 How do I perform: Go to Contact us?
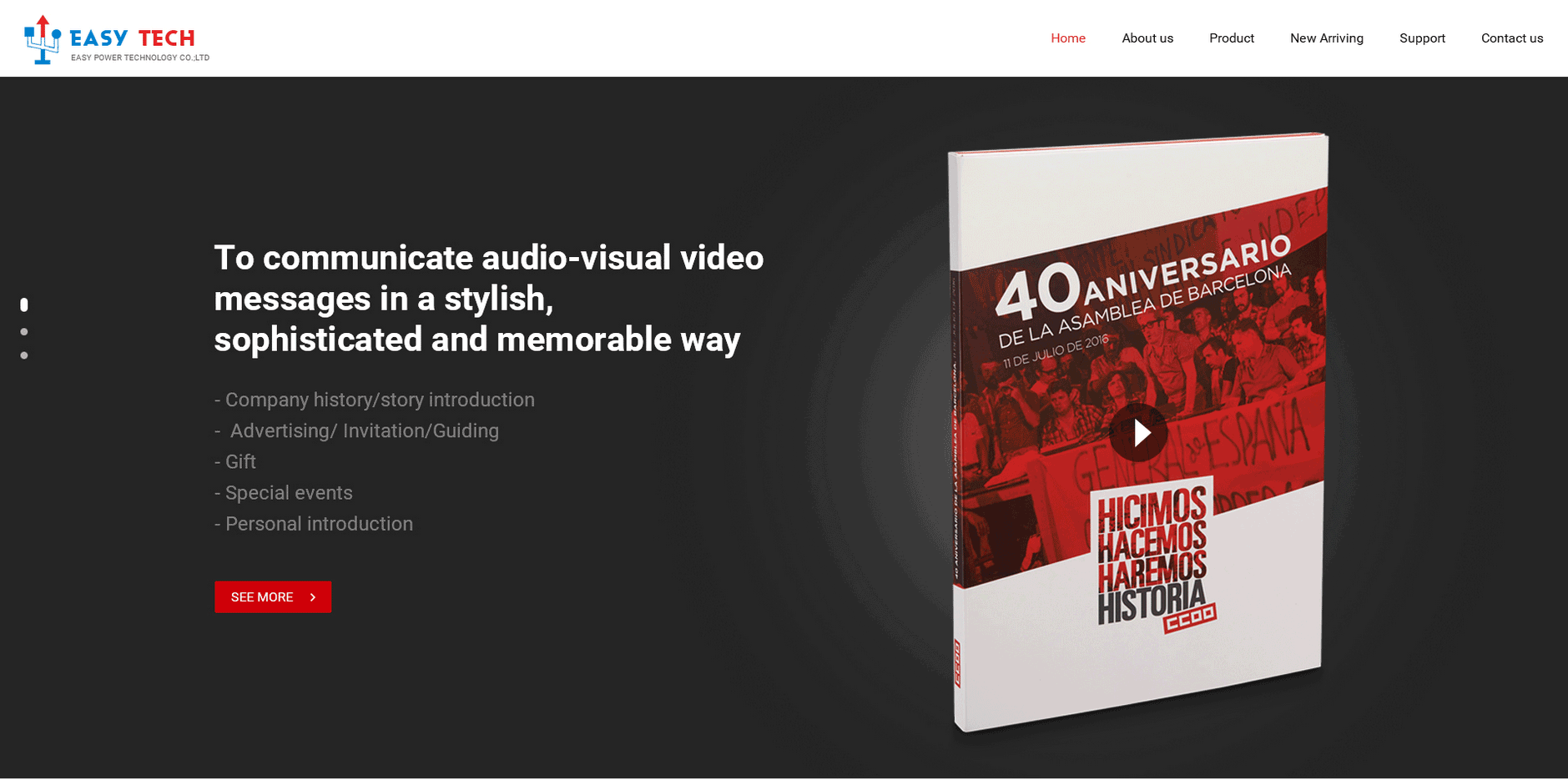(x=1511, y=38)
